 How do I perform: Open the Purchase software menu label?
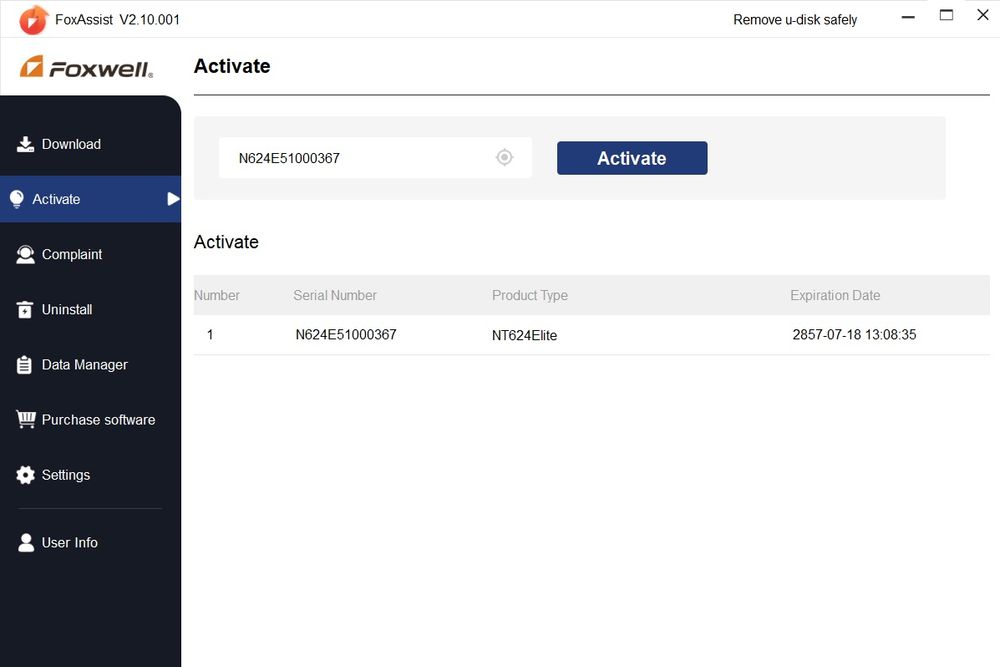(x=98, y=420)
